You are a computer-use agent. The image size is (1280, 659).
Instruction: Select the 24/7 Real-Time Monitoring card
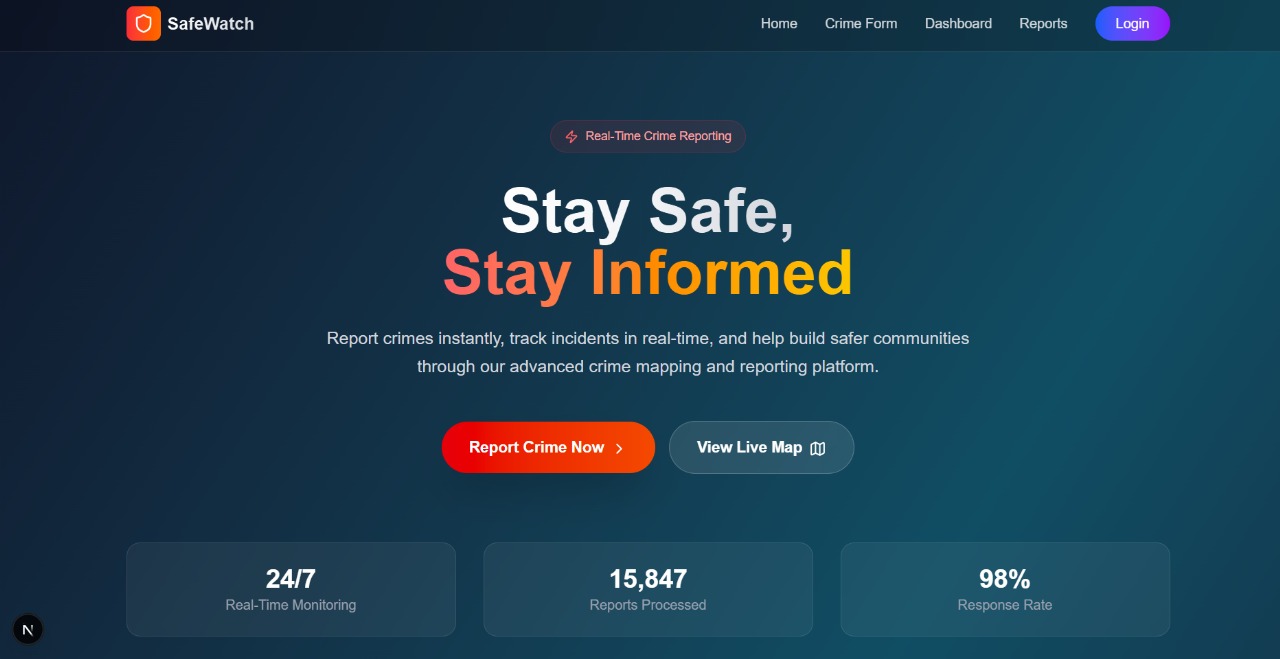[291, 589]
